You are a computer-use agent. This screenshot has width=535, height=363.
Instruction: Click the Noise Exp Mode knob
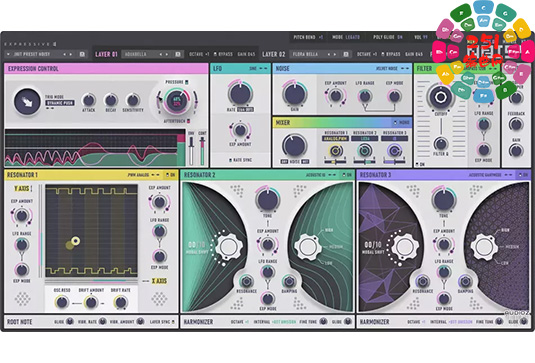[x=394, y=96]
